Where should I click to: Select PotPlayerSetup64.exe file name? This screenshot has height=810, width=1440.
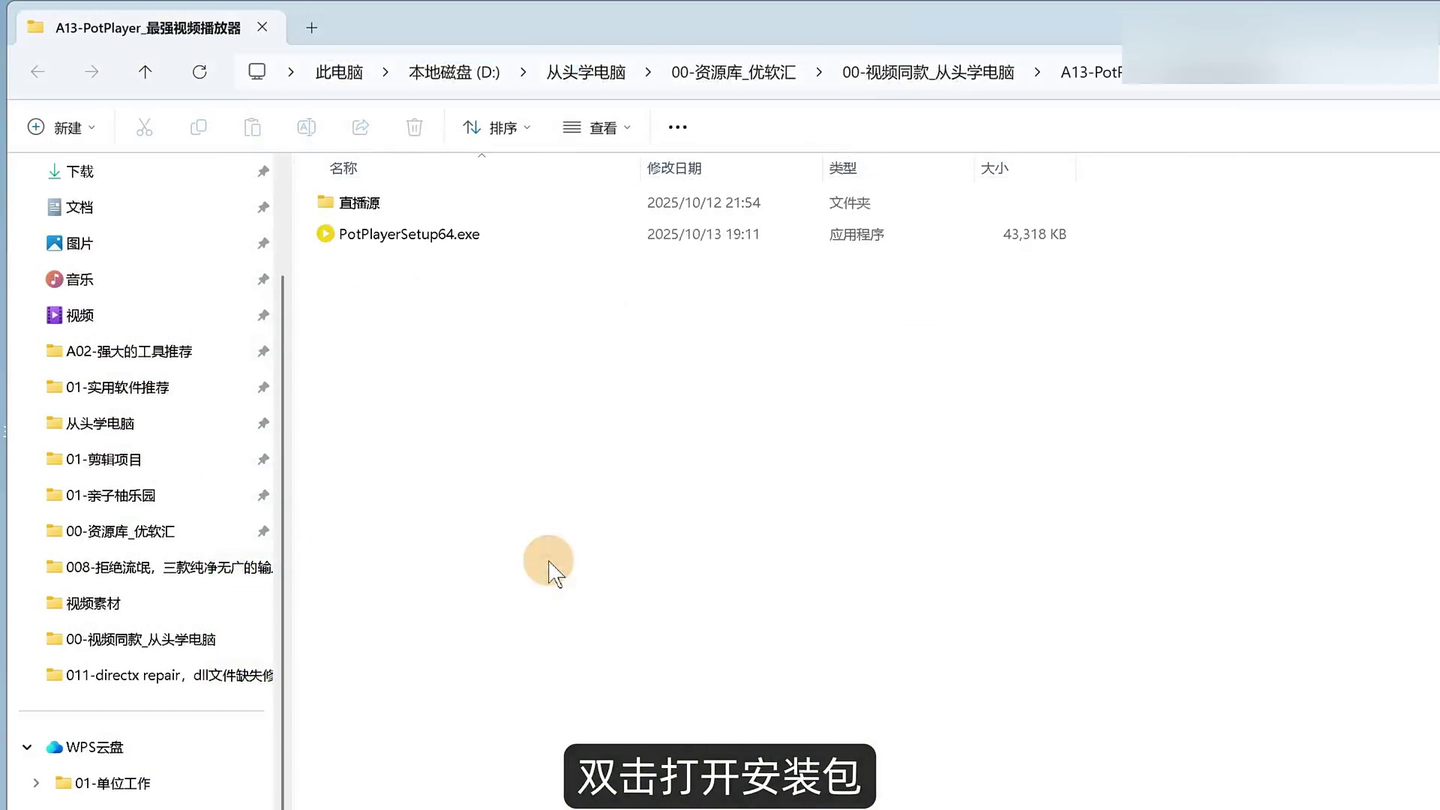(x=409, y=234)
